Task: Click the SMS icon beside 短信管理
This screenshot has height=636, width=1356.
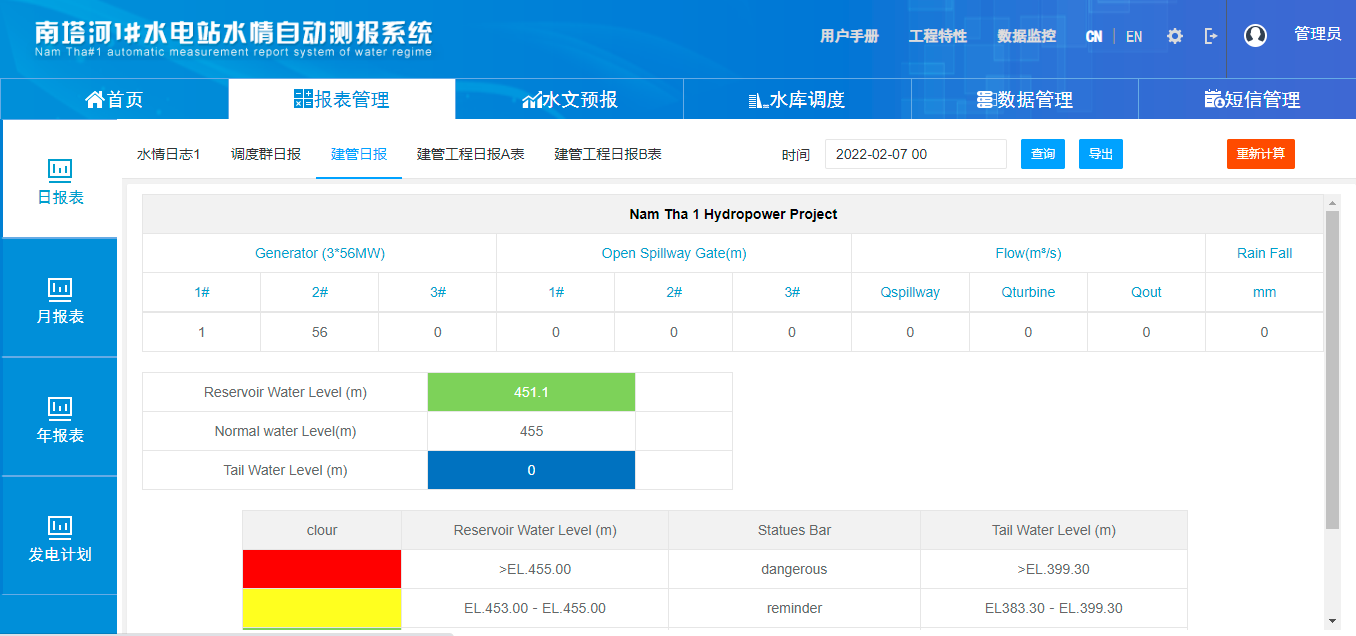Action: (1214, 100)
